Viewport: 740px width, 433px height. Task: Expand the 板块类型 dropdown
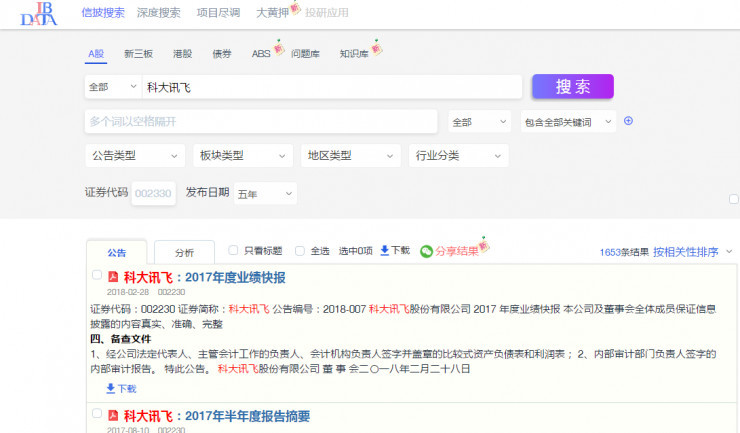coord(243,156)
